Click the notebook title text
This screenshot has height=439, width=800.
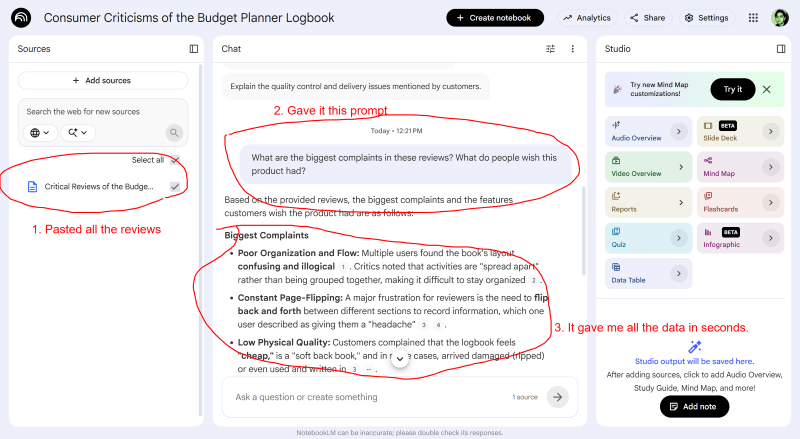pos(189,18)
